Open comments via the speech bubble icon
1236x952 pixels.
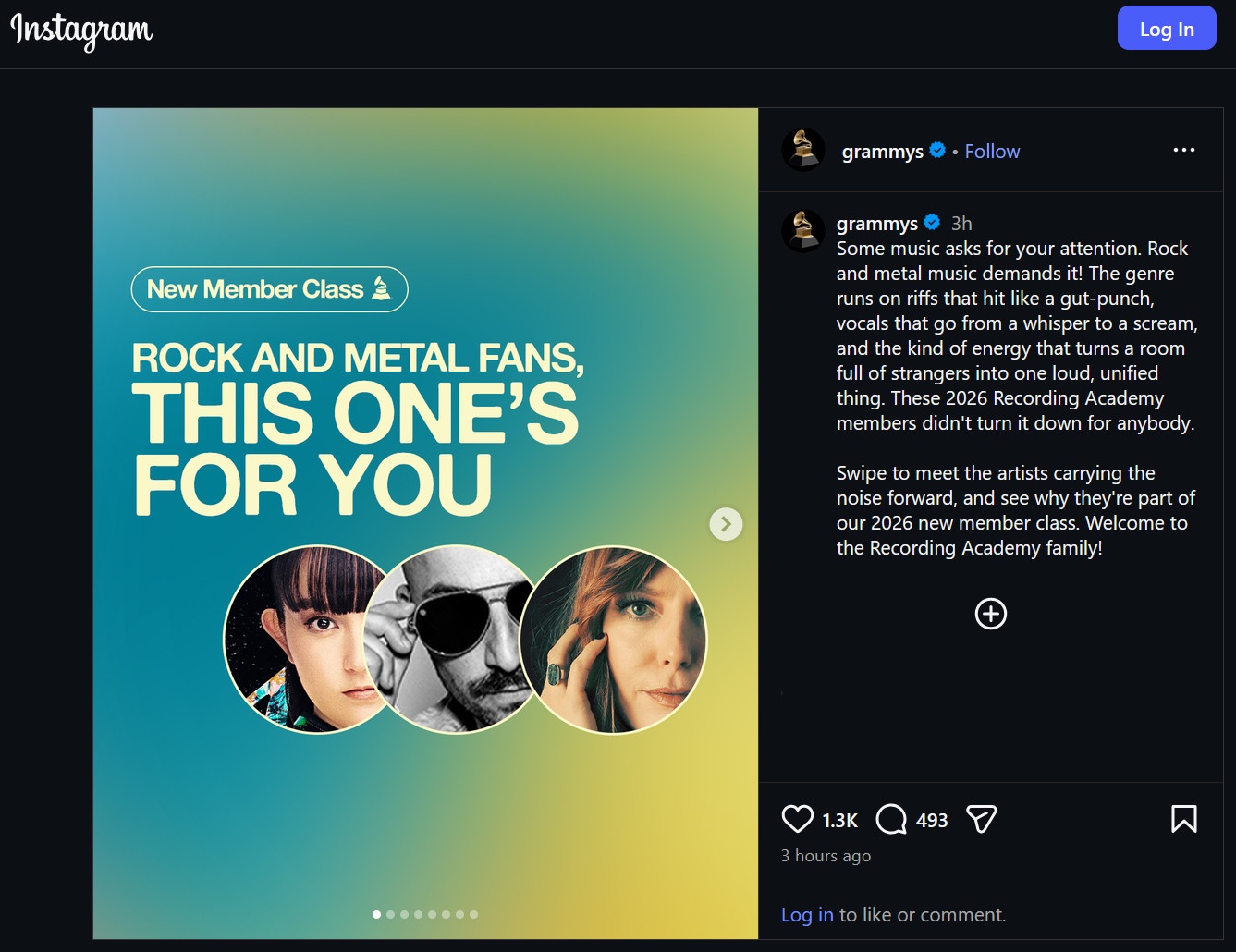891,819
